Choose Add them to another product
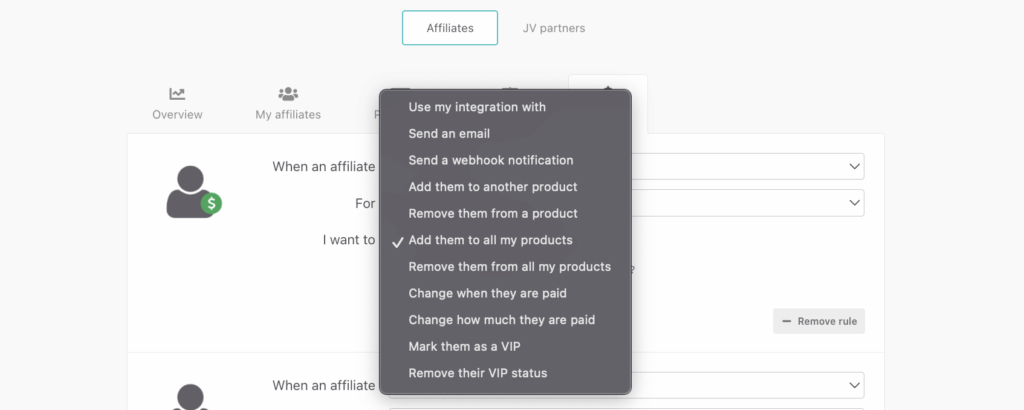 (x=493, y=187)
